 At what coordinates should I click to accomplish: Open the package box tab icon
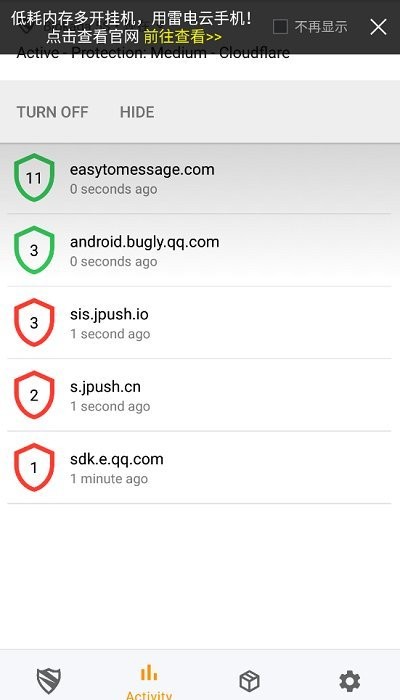pyautogui.click(x=250, y=681)
